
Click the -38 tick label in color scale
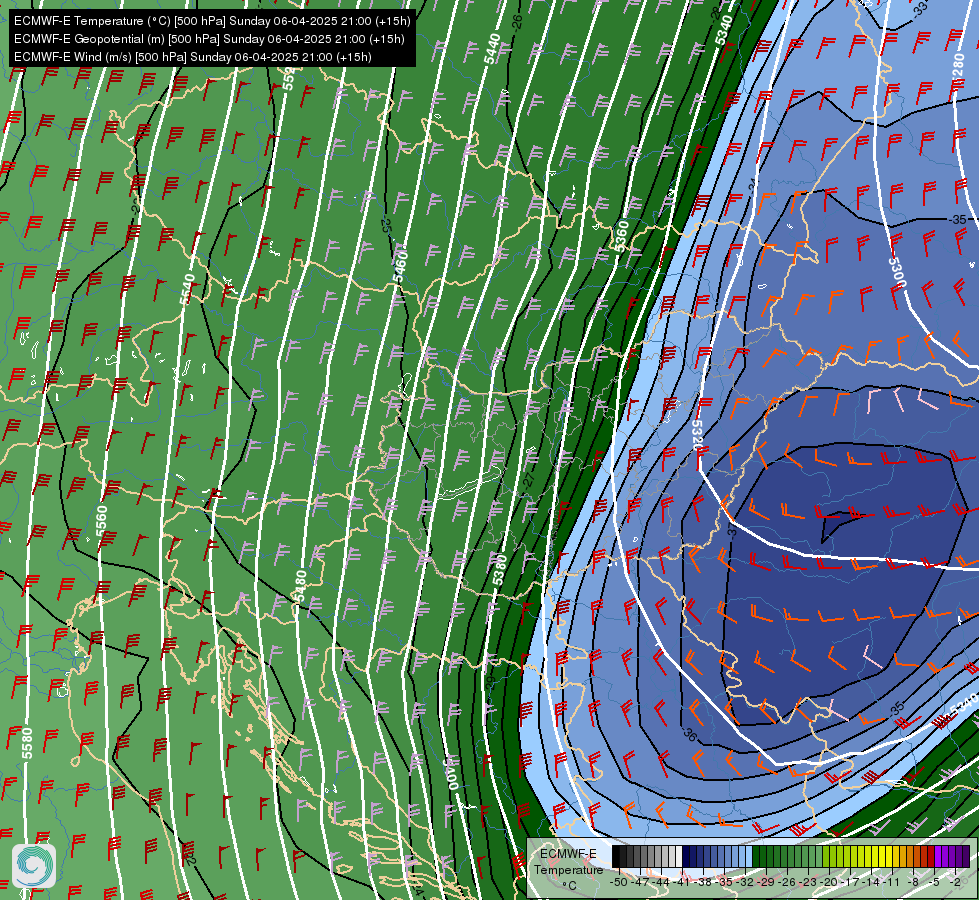(x=702, y=882)
